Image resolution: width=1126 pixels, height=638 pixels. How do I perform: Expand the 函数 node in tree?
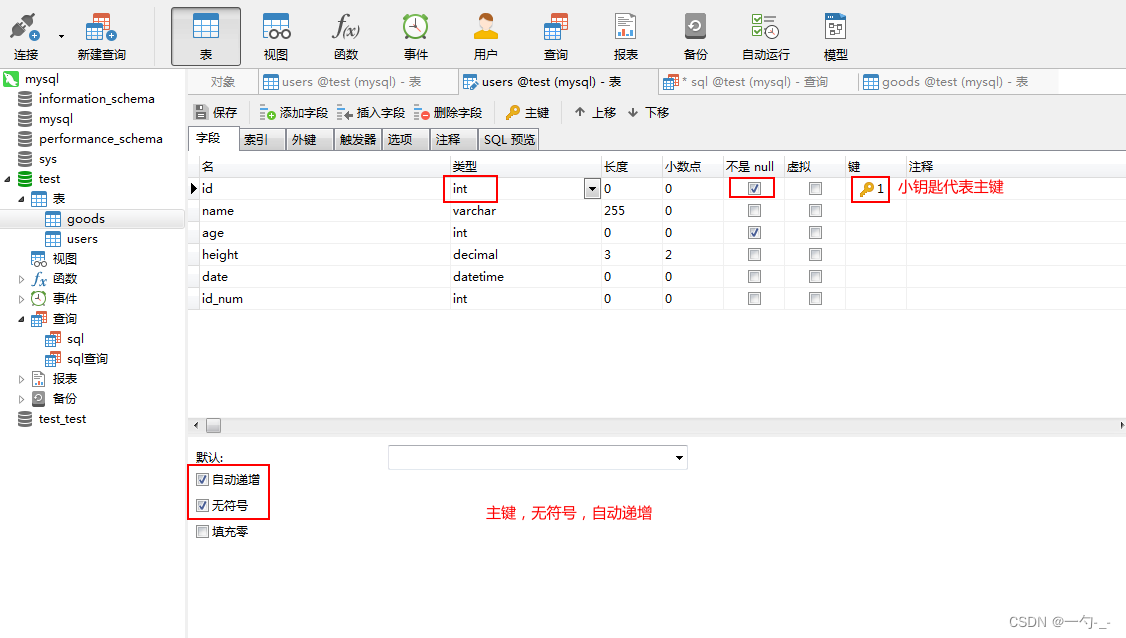21,279
